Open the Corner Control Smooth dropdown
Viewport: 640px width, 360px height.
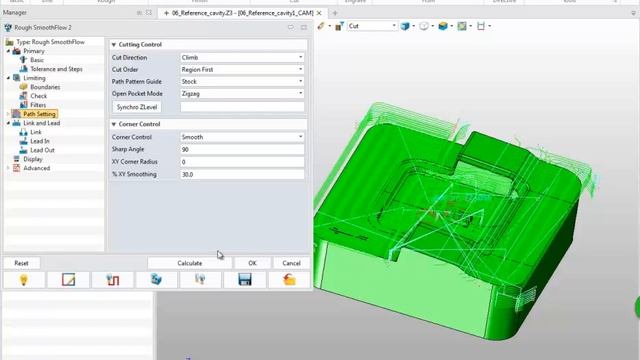click(x=300, y=137)
